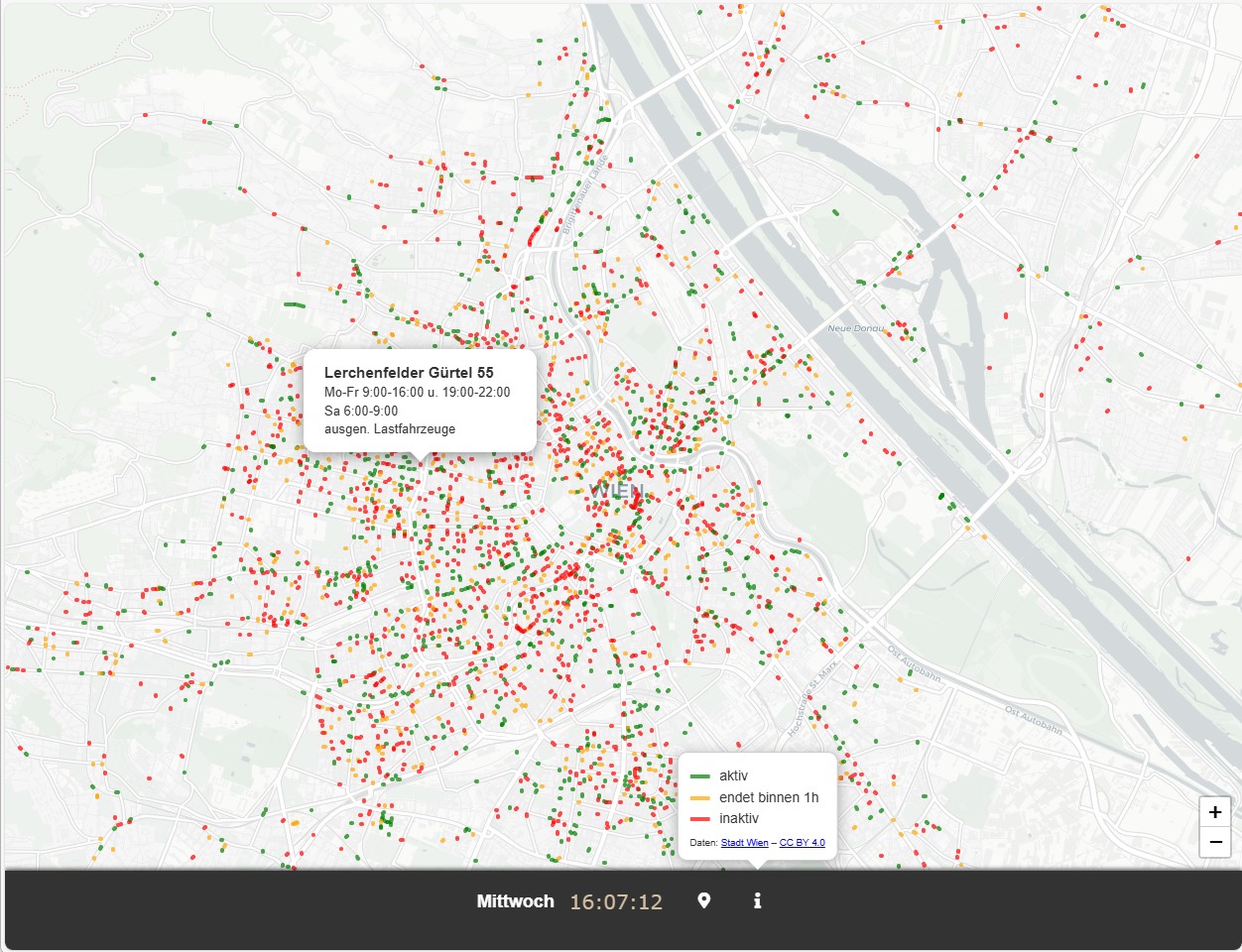Open the CC BY 4.0 license link

[802, 843]
